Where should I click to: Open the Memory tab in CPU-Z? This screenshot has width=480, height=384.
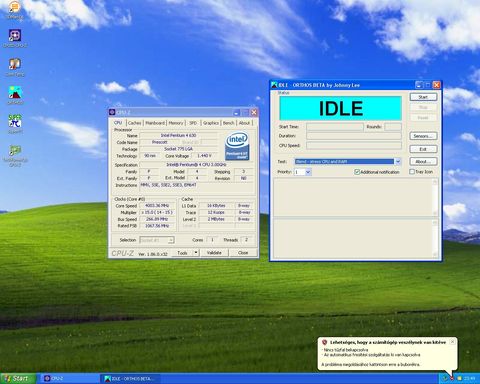pyautogui.click(x=176, y=123)
